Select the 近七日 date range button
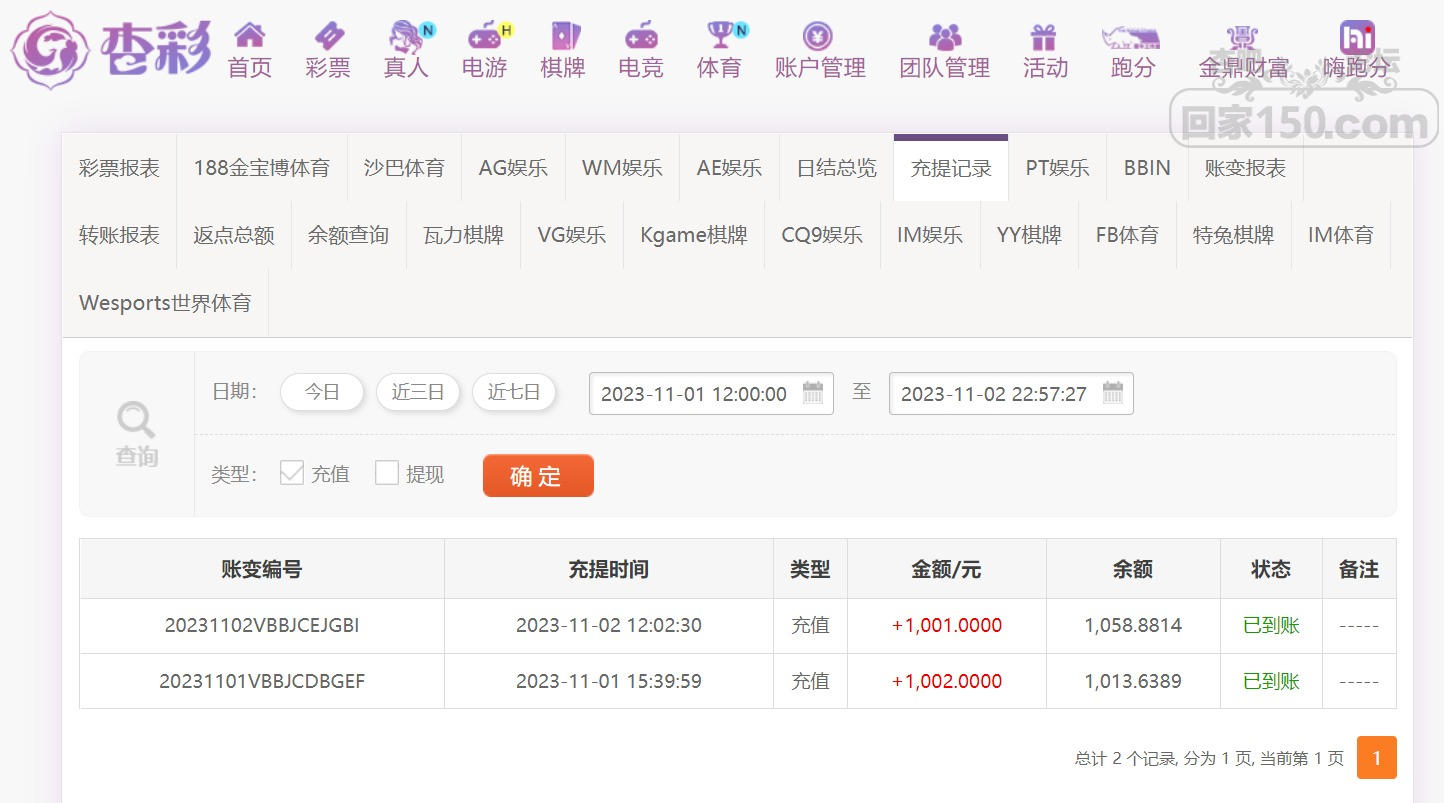This screenshot has width=1444, height=803. (514, 392)
